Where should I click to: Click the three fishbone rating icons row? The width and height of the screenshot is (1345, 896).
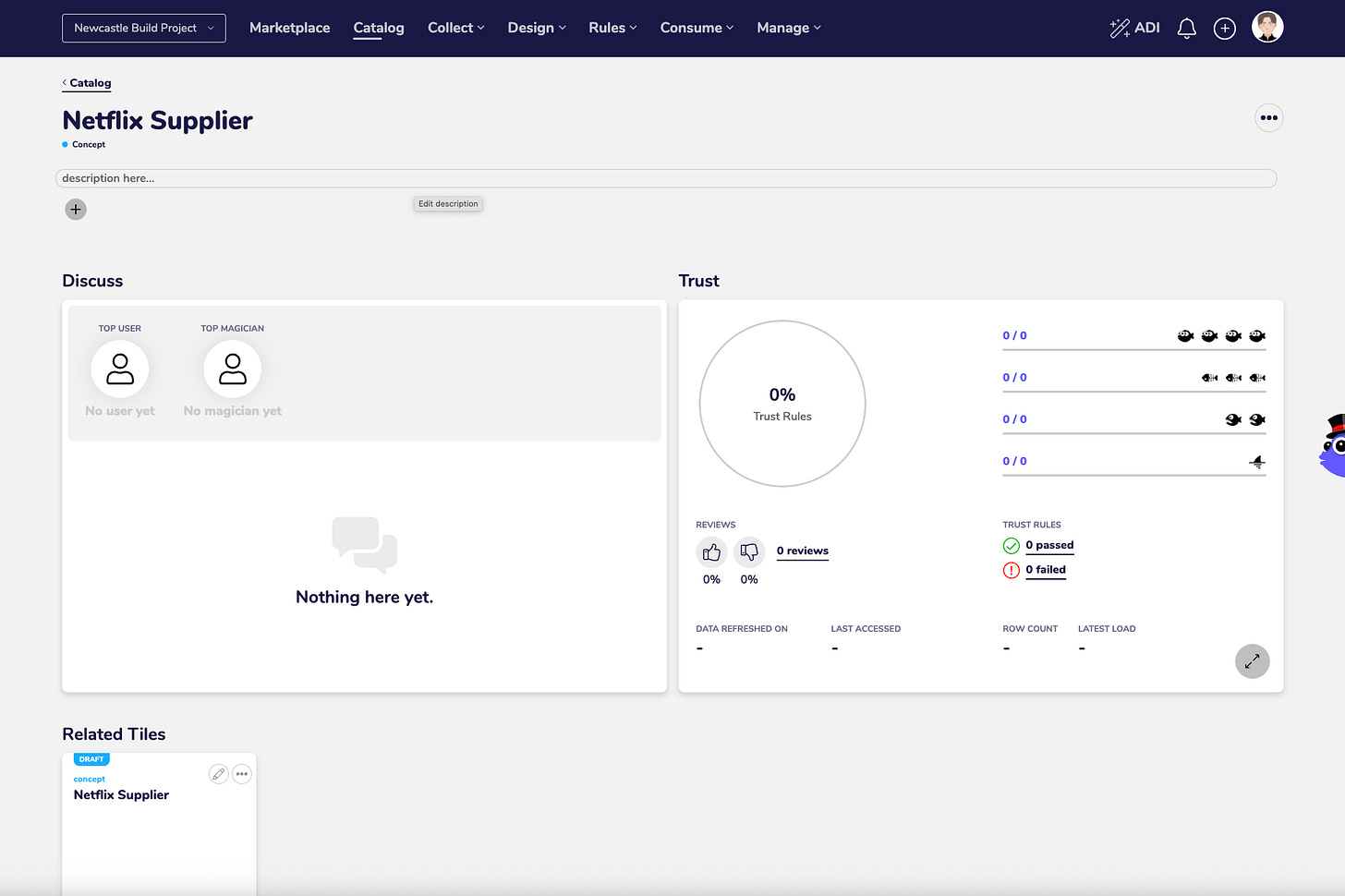click(x=1233, y=378)
